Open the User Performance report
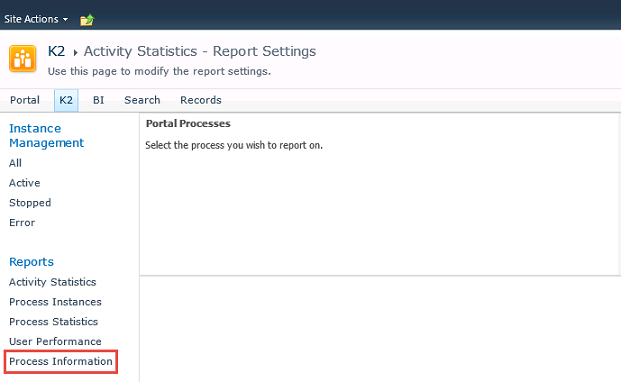This screenshot has width=621, height=382. (55, 341)
